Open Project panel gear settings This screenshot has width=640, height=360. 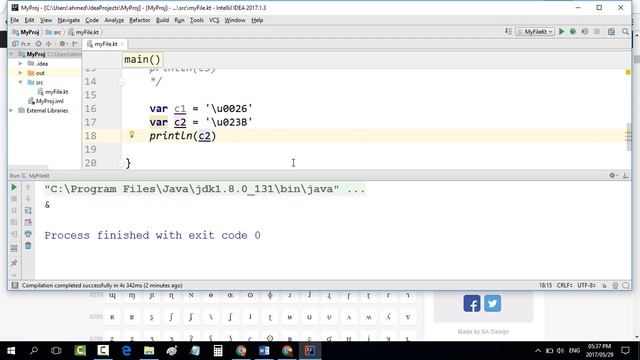pyautogui.click(x=63, y=44)
